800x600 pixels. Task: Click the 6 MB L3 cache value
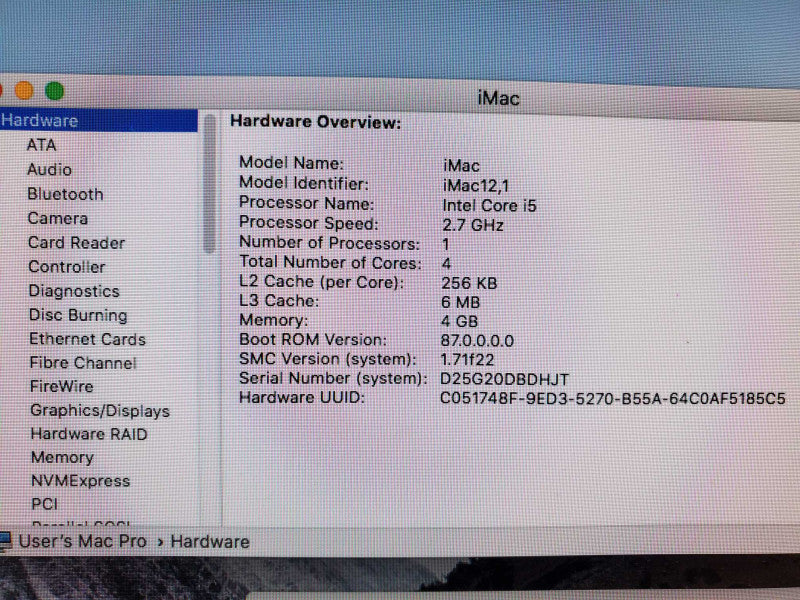461,303
